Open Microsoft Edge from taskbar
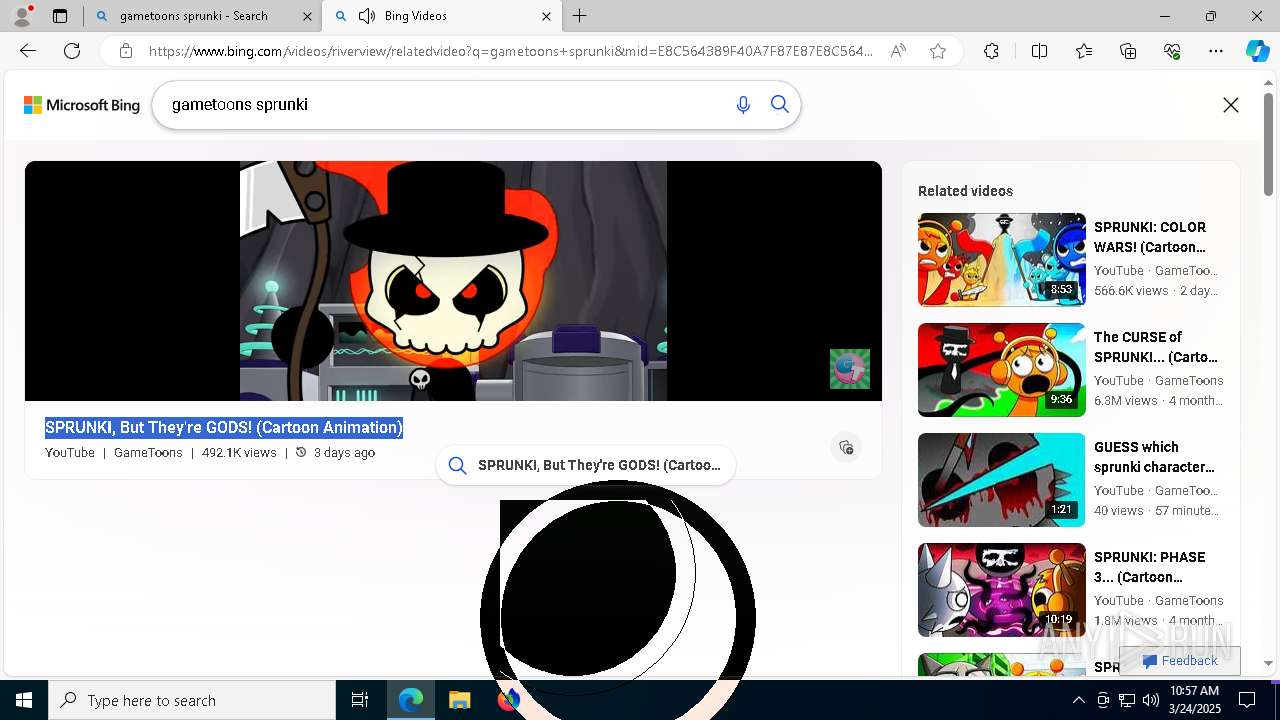Image resolution: width=1280 pixels, height=720 pixels. click(x=411, y=700)
